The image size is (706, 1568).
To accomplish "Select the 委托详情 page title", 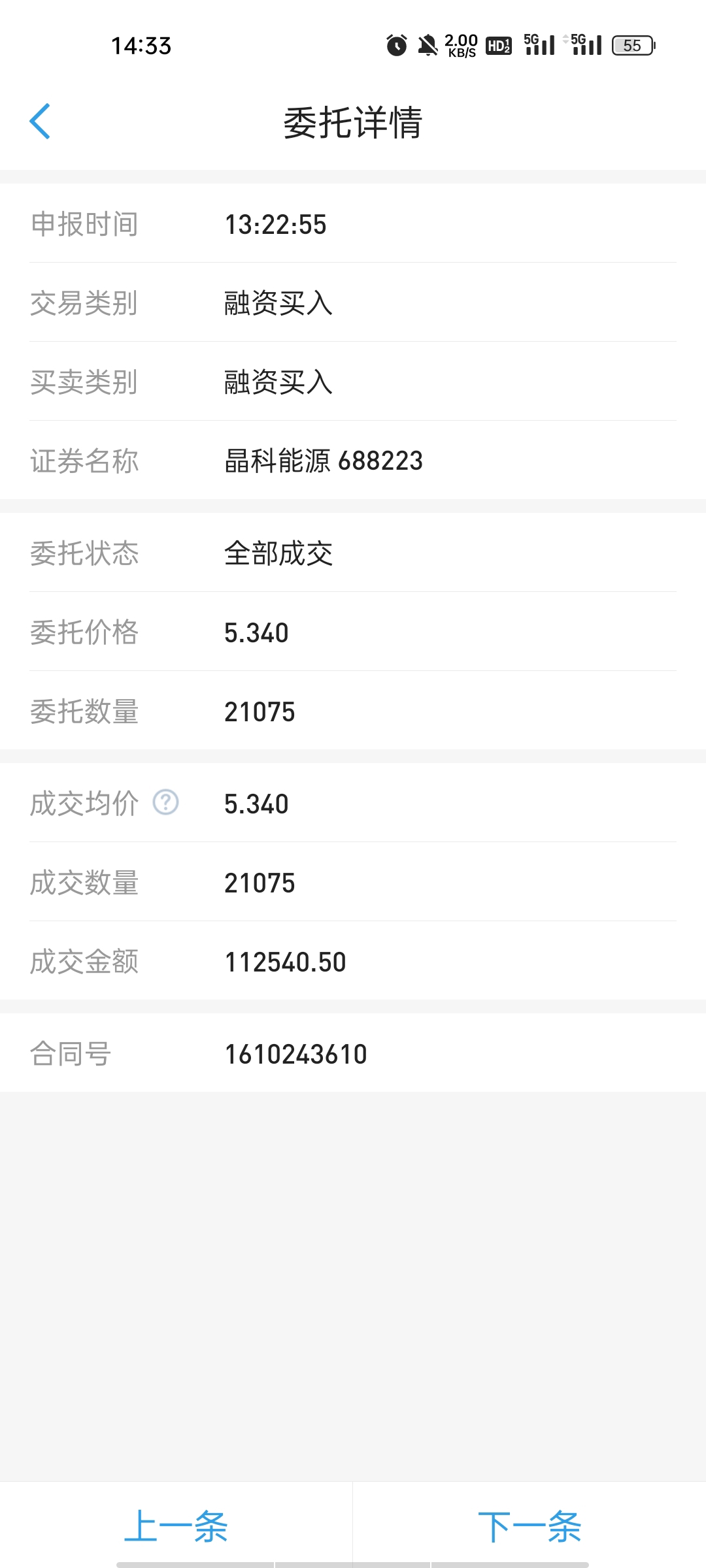I will click(353, 122).
